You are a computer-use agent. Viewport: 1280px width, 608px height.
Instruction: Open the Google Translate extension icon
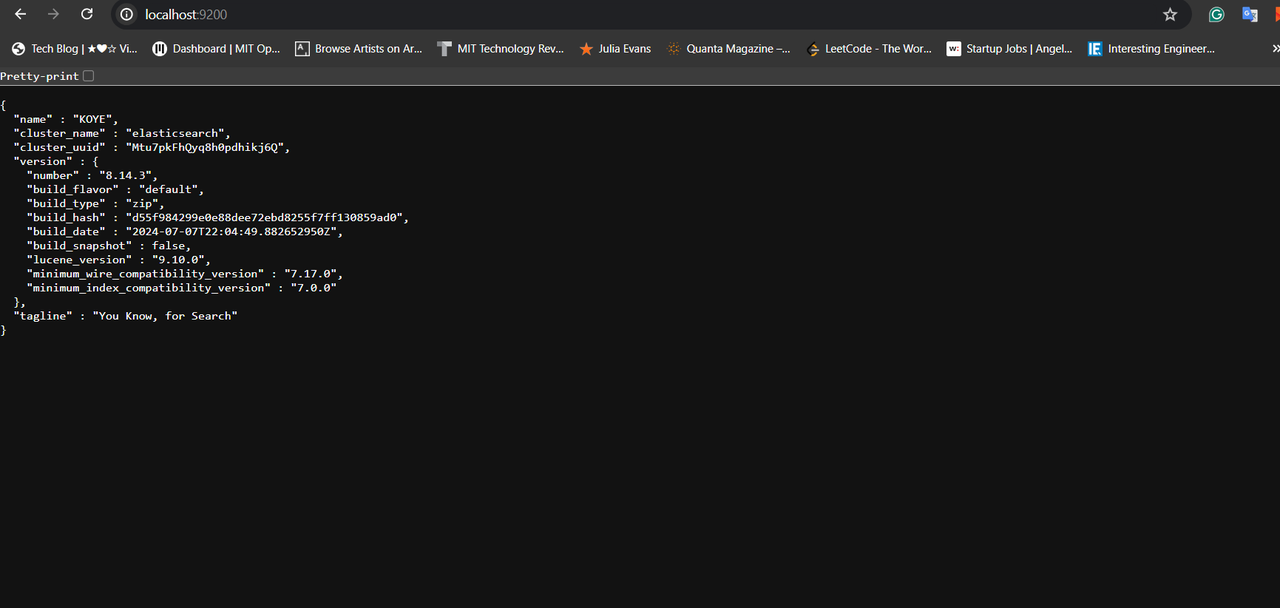(1249, 14)
